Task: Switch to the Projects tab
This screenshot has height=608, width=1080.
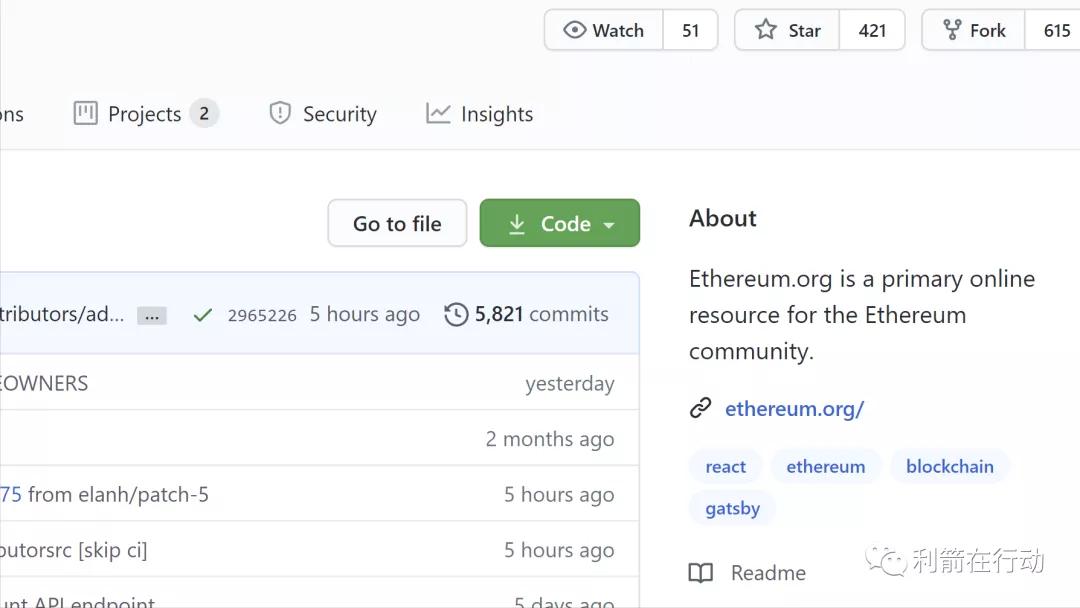Action: (146, 114)
